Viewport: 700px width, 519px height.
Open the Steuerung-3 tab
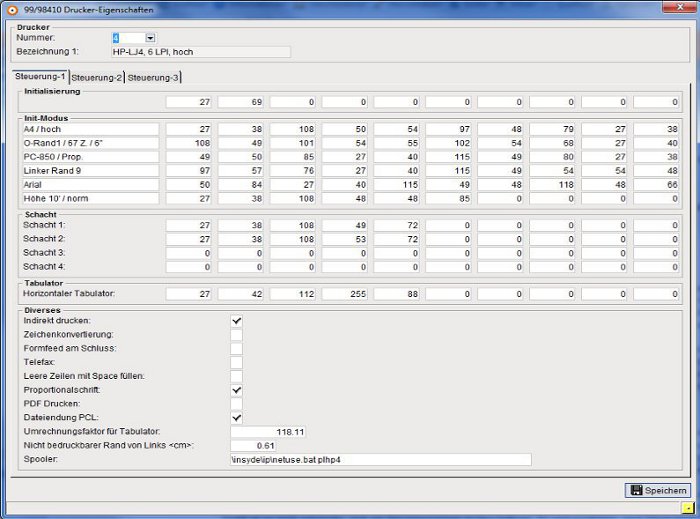click(x=153, y=78)
